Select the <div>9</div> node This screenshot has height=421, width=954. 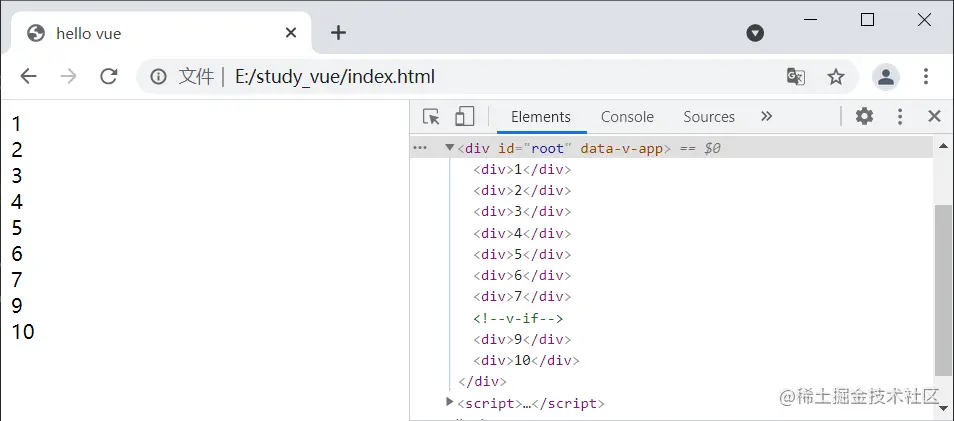click(x=522, y=339)
